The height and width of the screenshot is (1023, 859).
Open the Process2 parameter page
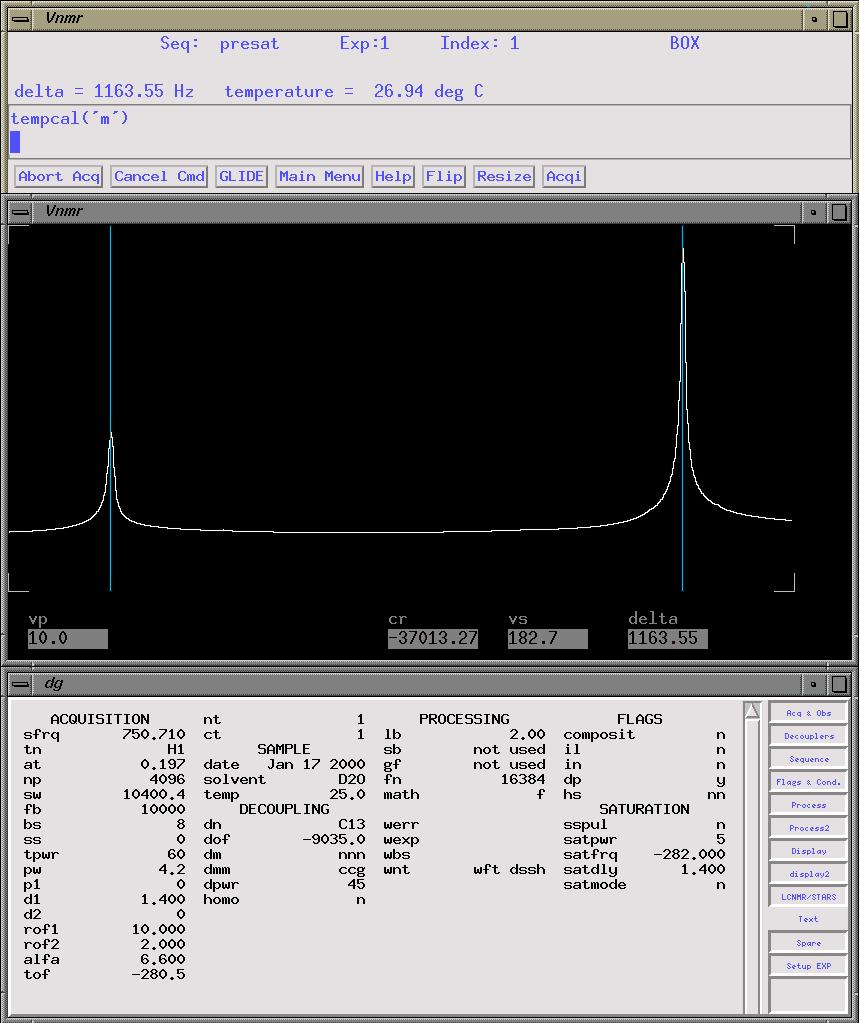(x=808, y=828)
